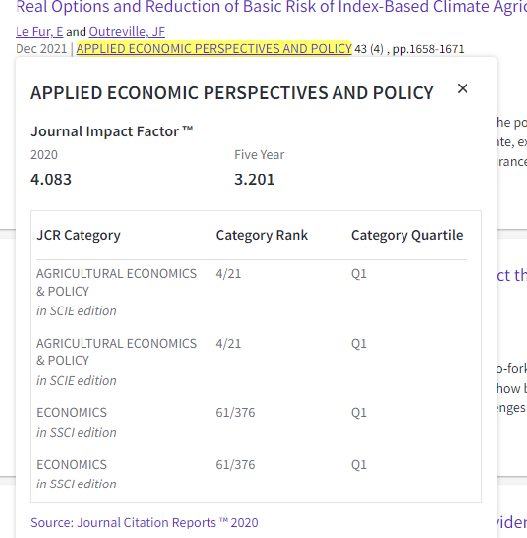Select the 2020 impact factor value 4.083

pos(51,179)
